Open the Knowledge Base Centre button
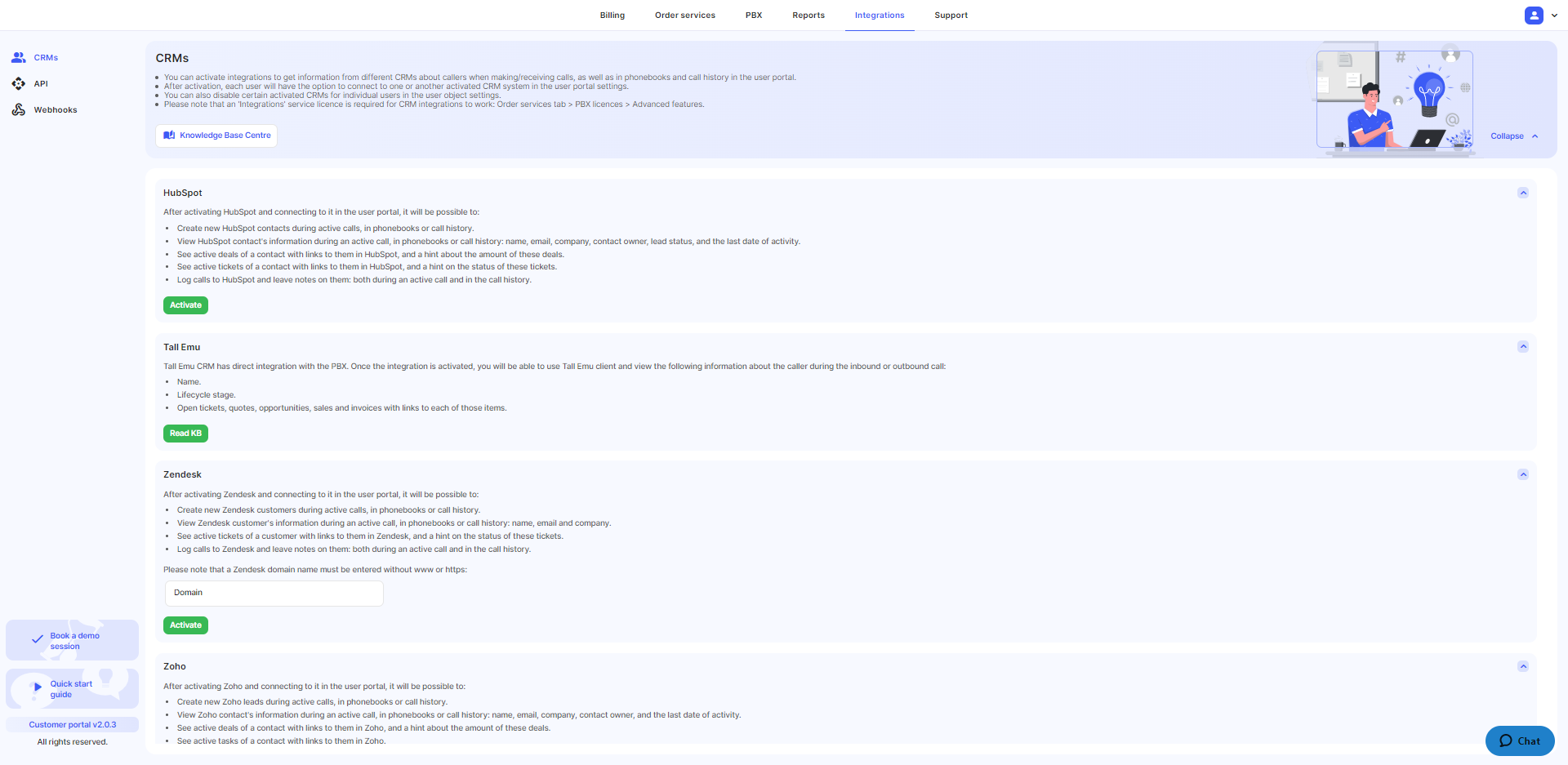 coord(216,136)
